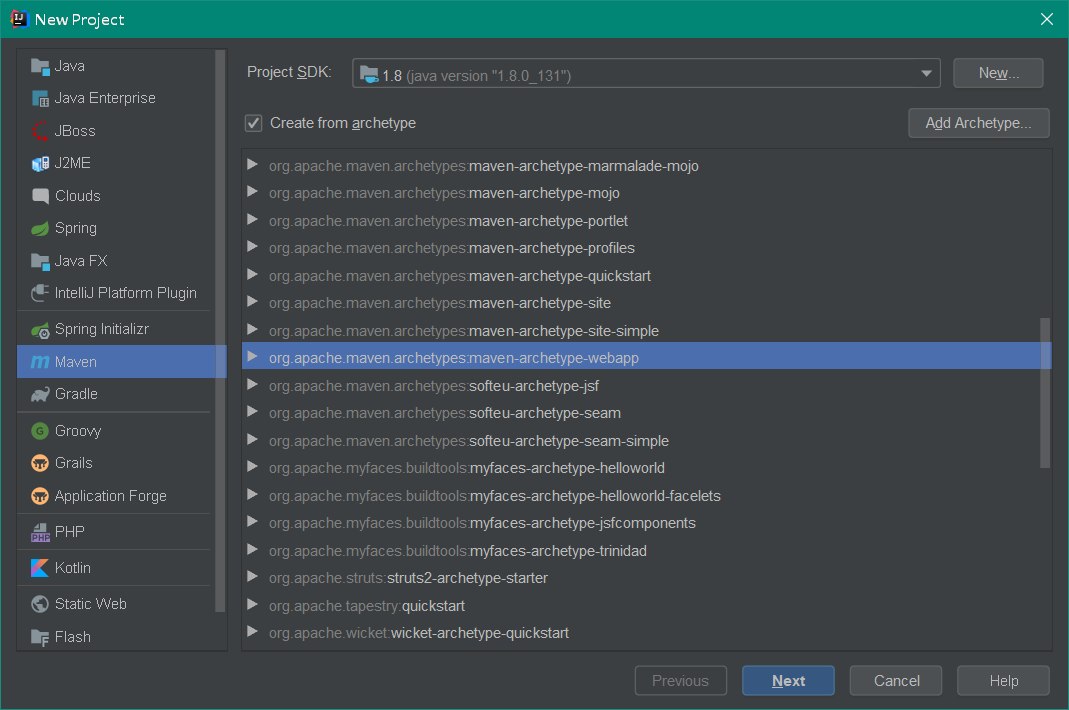Select the maven-archetype-profiles row
This screenshot has height=710, width=1069.
coord(646,248)
